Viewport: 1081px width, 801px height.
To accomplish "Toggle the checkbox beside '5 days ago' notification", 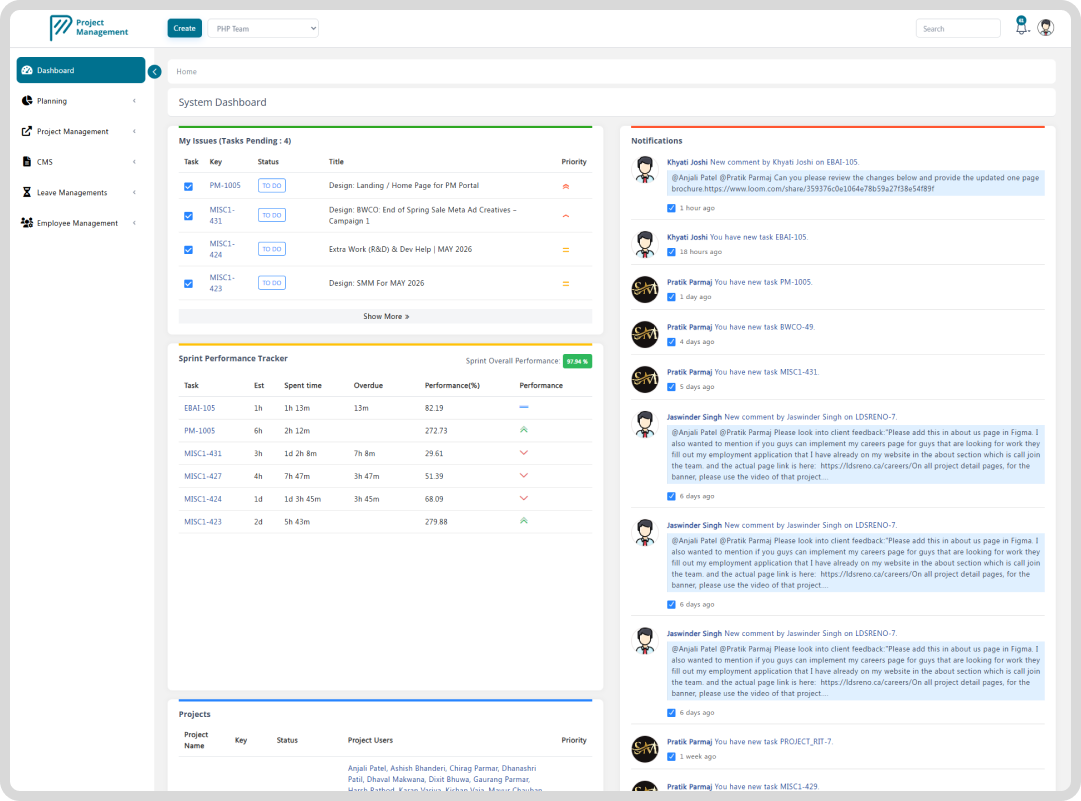I will tap(671, 387).
